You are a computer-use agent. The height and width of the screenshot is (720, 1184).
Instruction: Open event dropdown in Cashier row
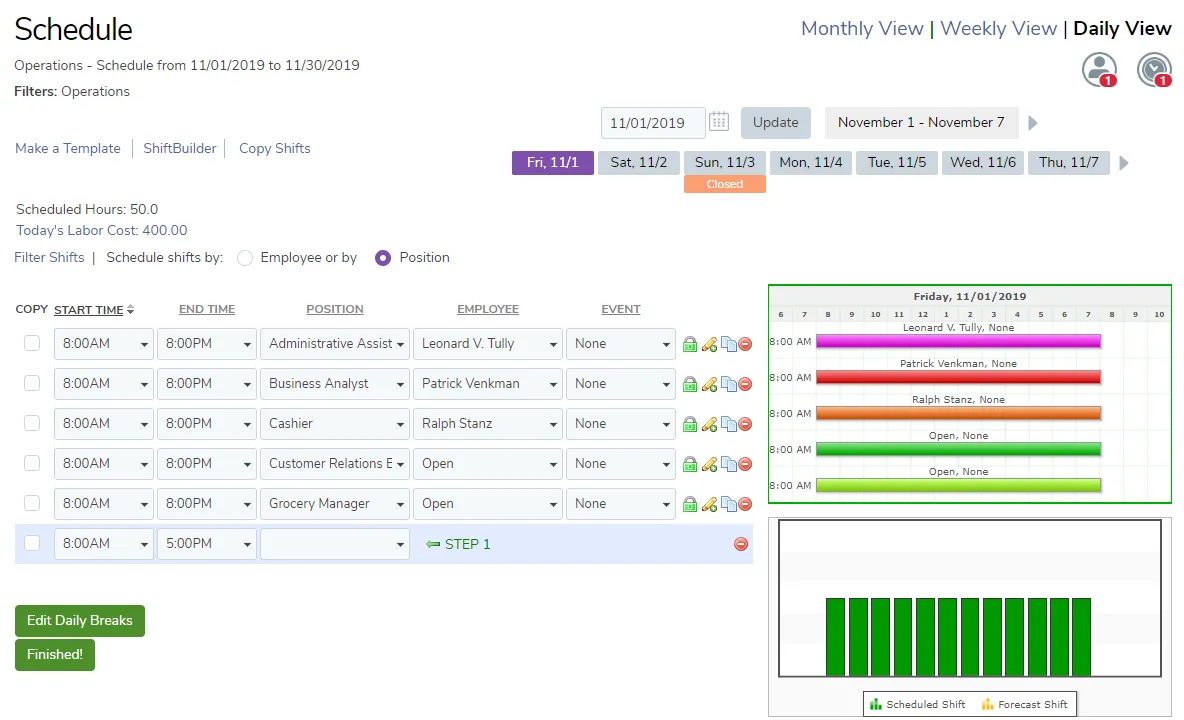pos(620,423)
